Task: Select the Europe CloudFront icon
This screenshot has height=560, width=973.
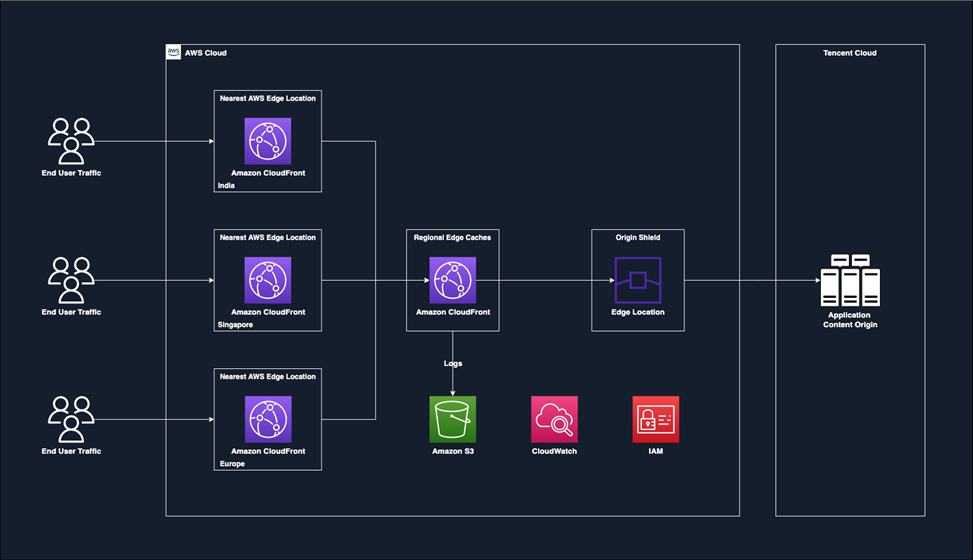Action: pyautogui.click(x=267, y=419)
